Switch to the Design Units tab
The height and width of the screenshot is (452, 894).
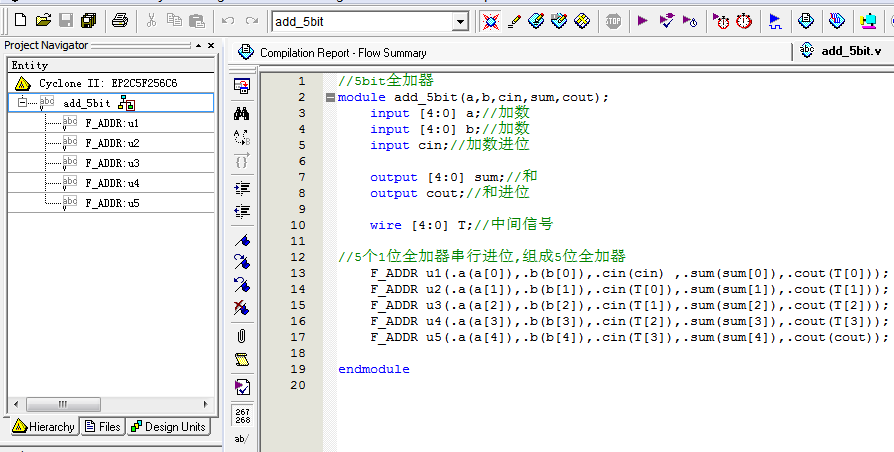point(168,427)
